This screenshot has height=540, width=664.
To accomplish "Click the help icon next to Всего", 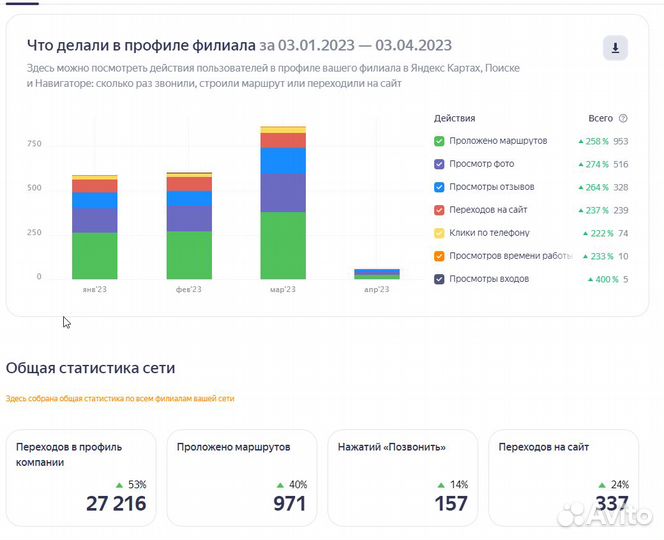I will click(623, 118).
